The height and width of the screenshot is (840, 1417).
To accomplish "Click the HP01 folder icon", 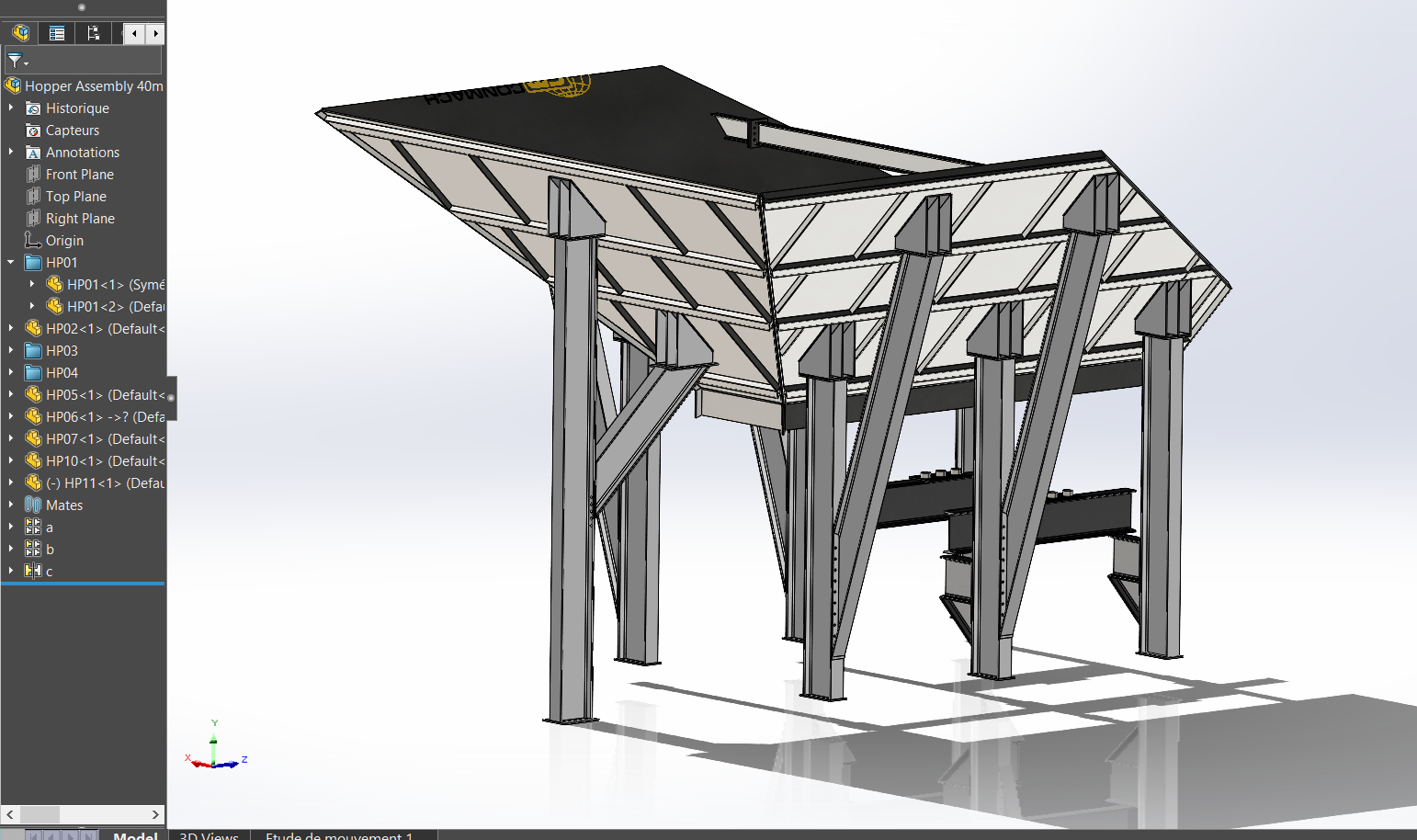I will pyautogui.click(x=33, y=262).
